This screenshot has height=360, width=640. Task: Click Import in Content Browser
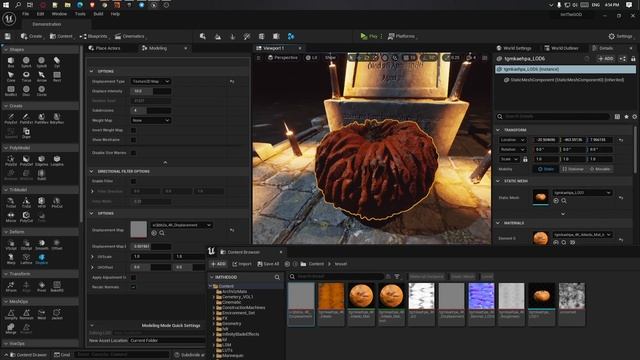click(x=242, y=264)
